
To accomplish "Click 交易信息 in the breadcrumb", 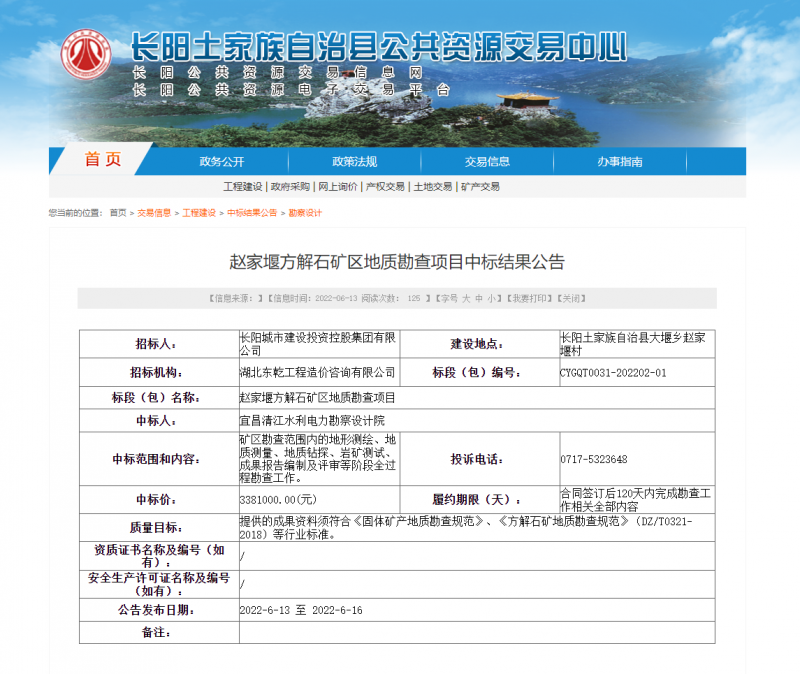I will pos(154,213).
